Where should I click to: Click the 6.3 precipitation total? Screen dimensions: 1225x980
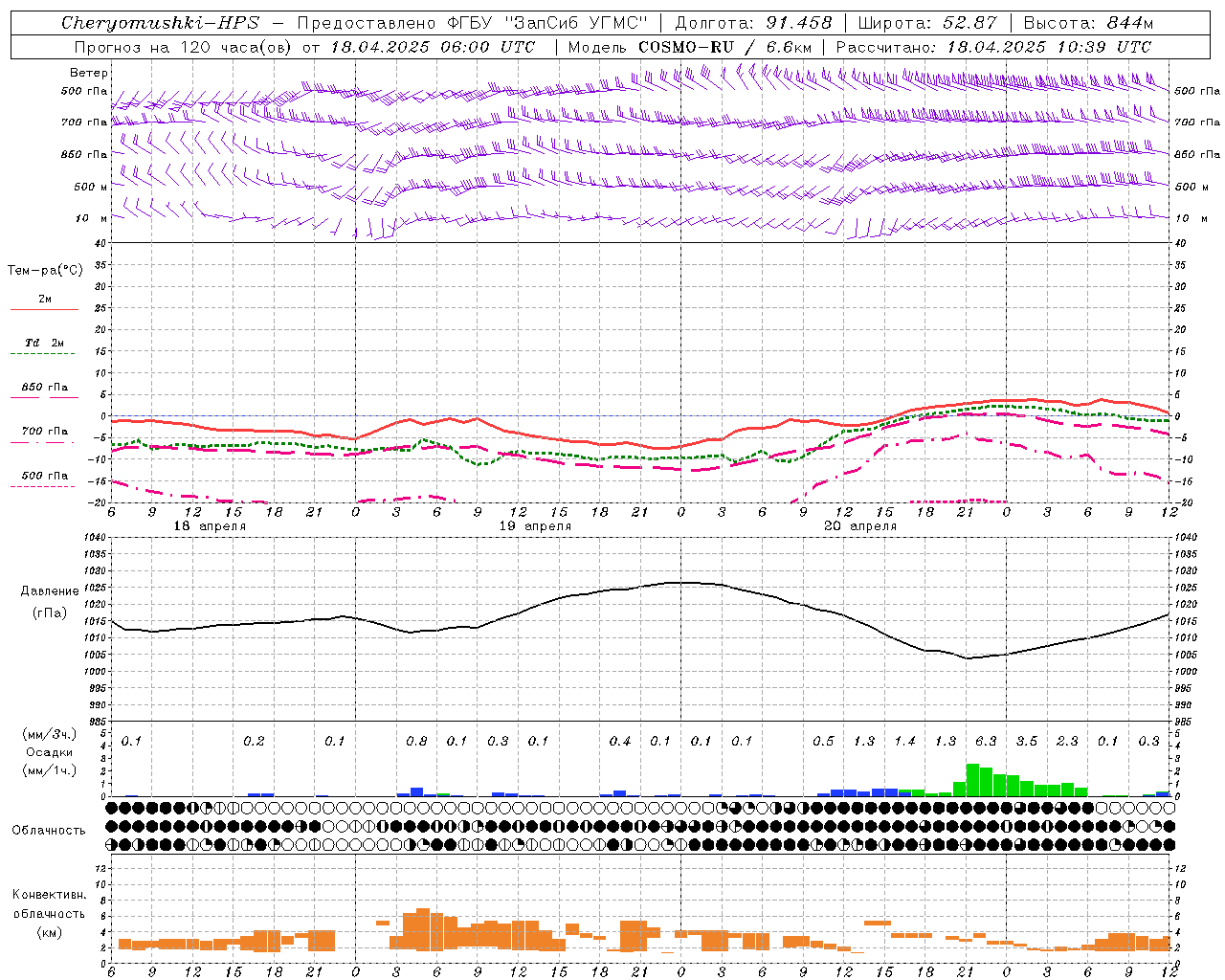point(986,741)
